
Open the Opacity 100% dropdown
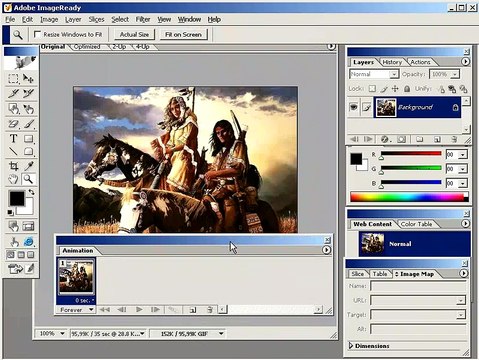coord(455,74)
